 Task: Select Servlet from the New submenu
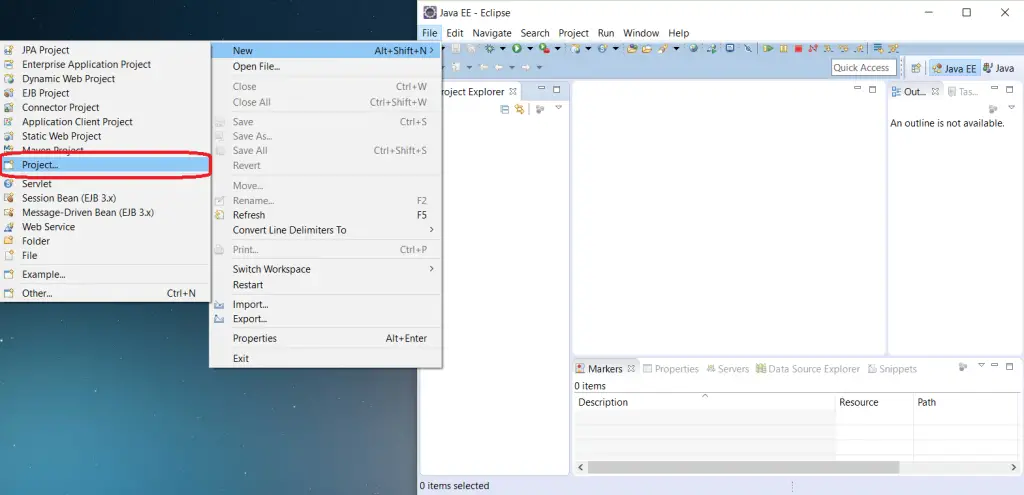(x=105, y=184)
